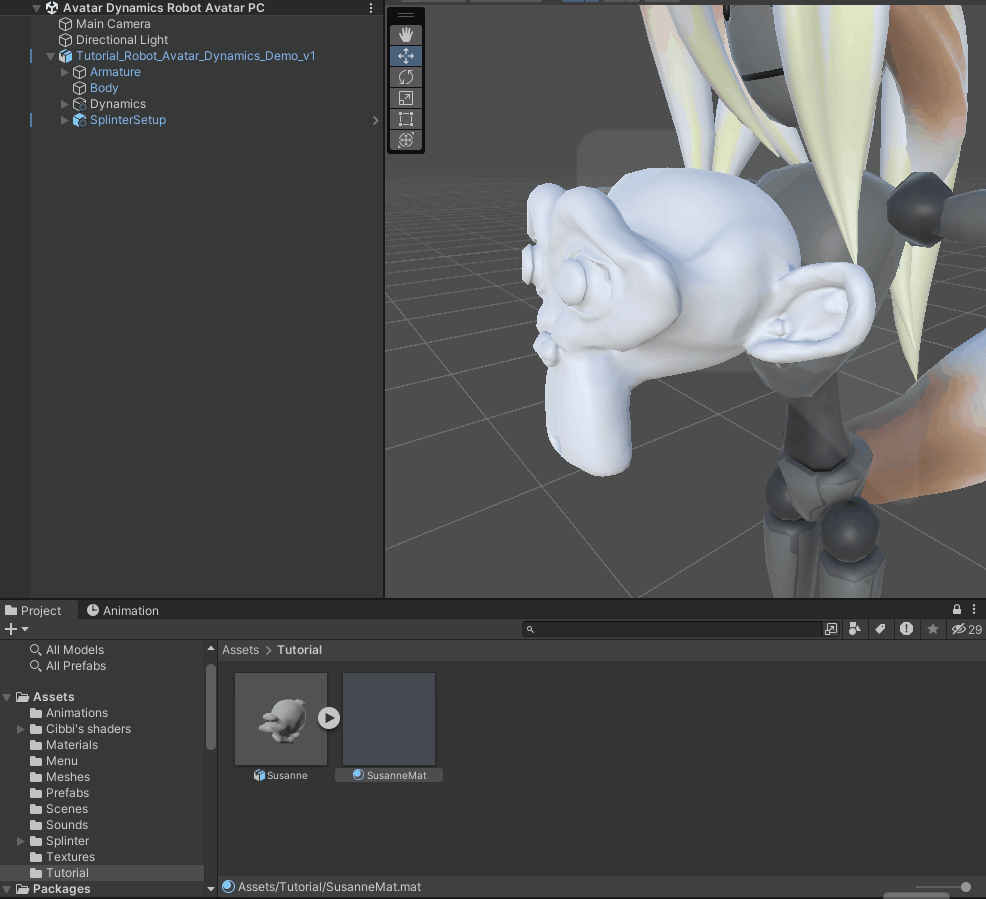Screen dimensions: 986x899
Task: Collapse the Avatar Dynamics Robot Avatar PC scene
Action: coord(36,8)
